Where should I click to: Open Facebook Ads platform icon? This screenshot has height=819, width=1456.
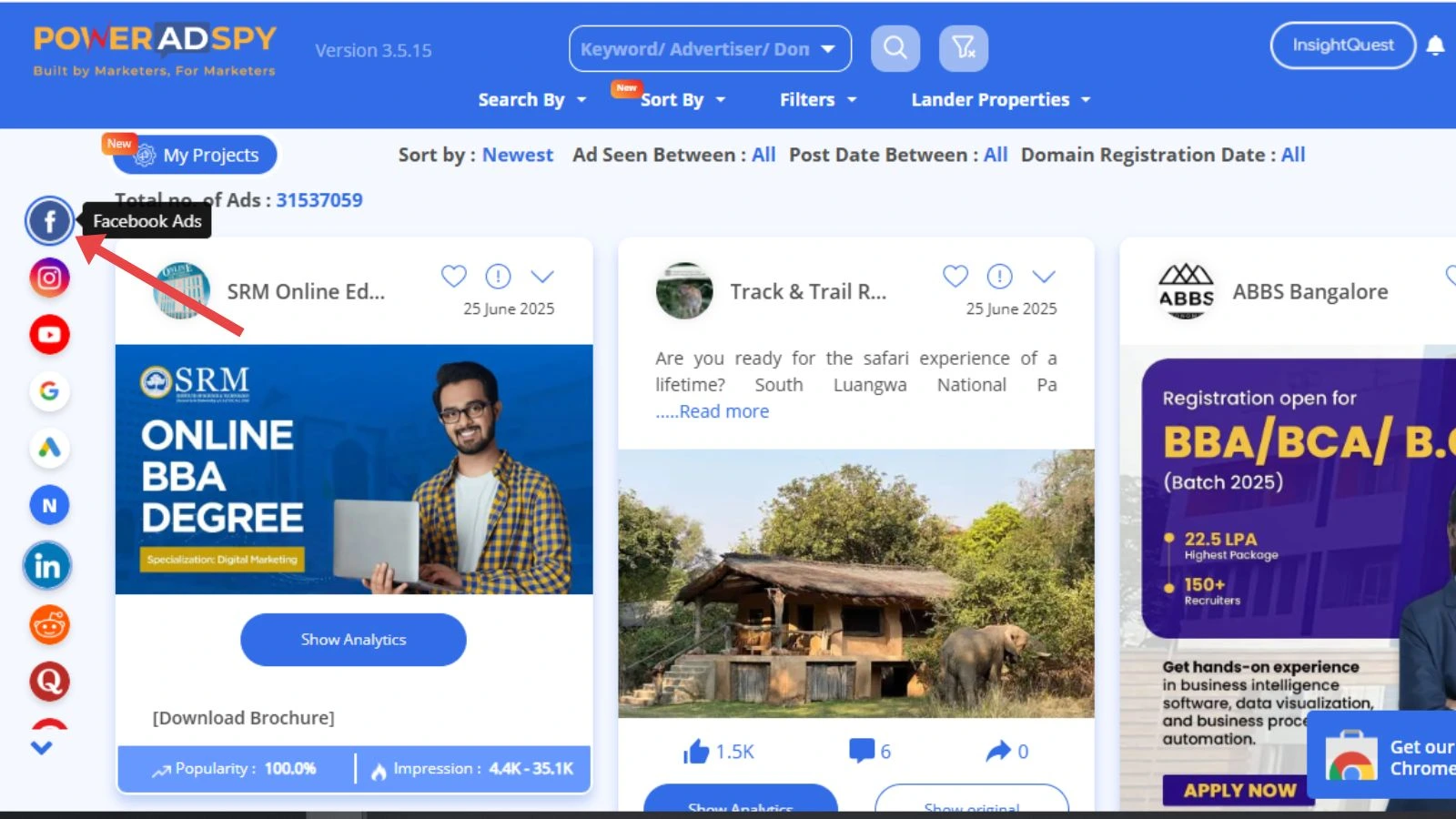click(49, 221)
